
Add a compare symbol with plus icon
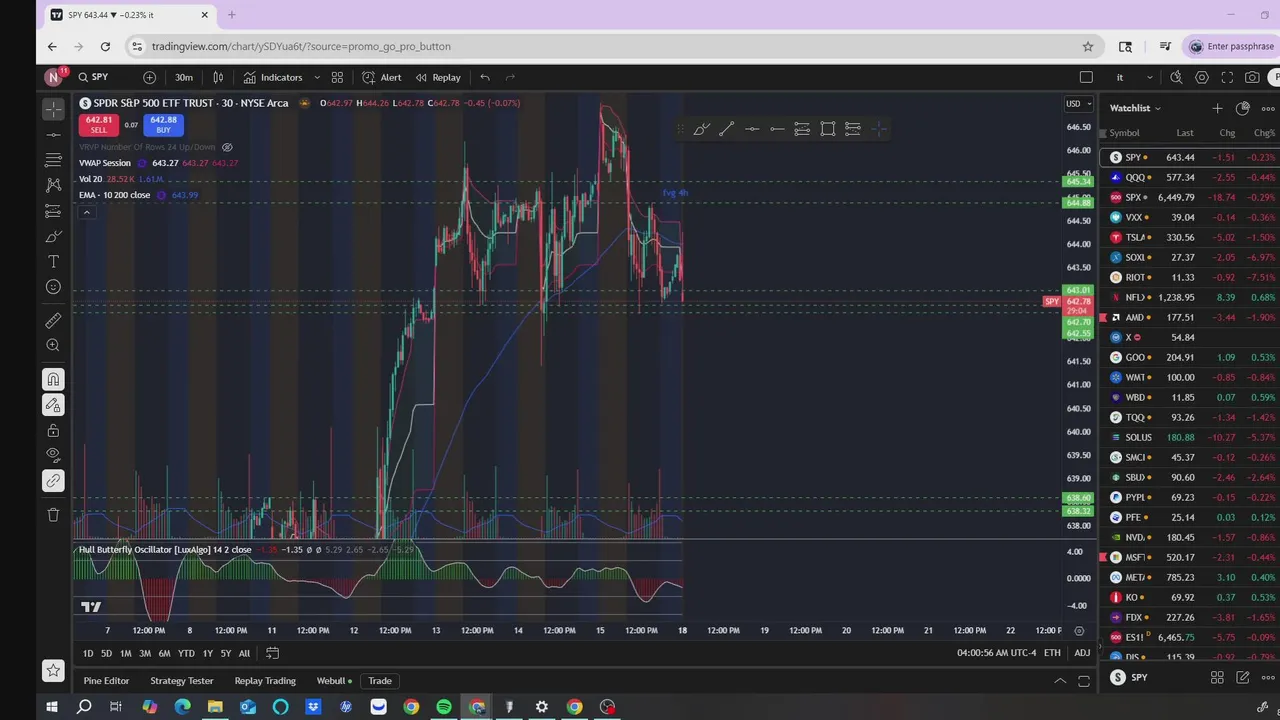(x=149, y=77)
